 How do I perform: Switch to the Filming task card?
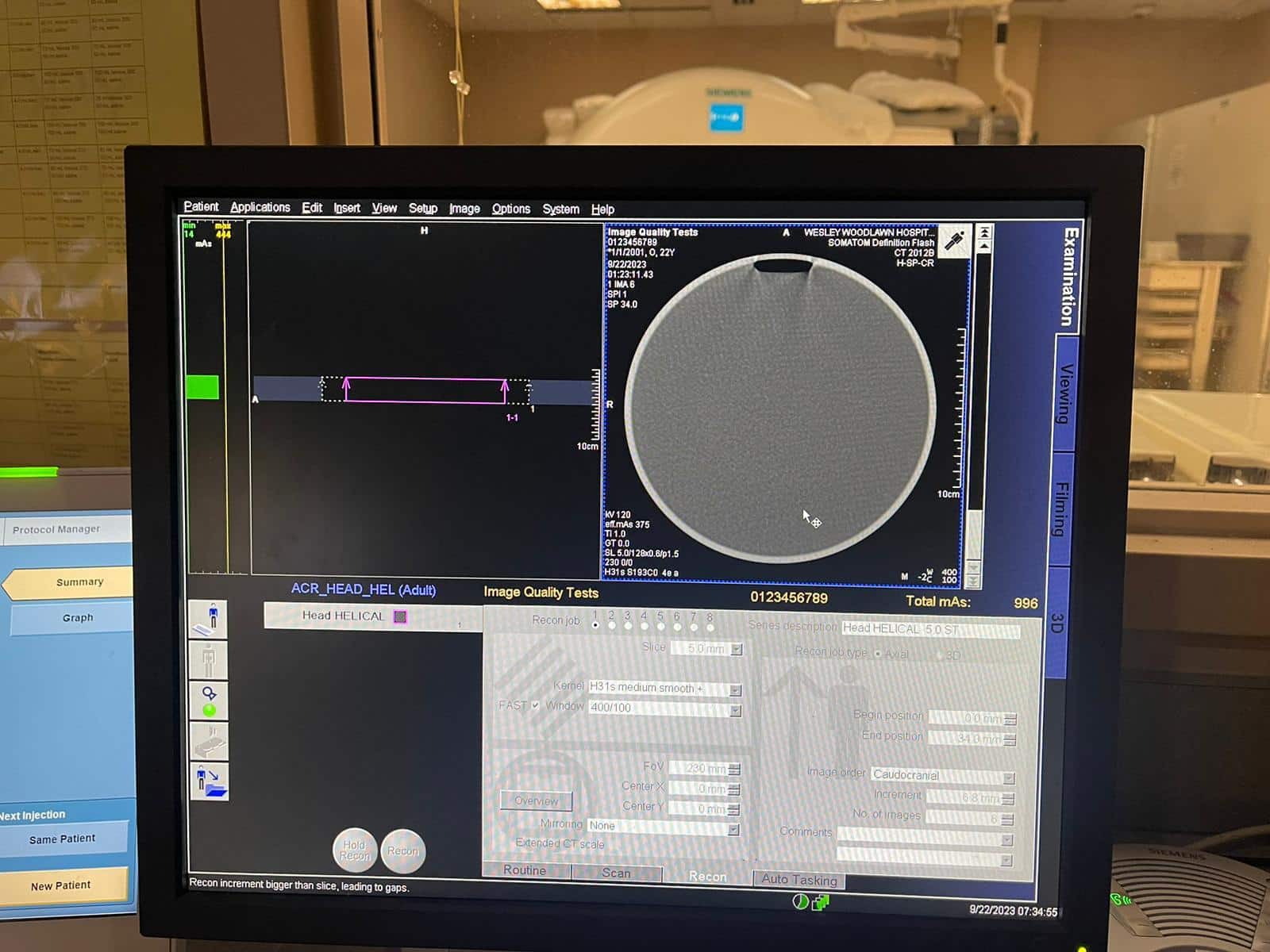[x=1061, y=509]
